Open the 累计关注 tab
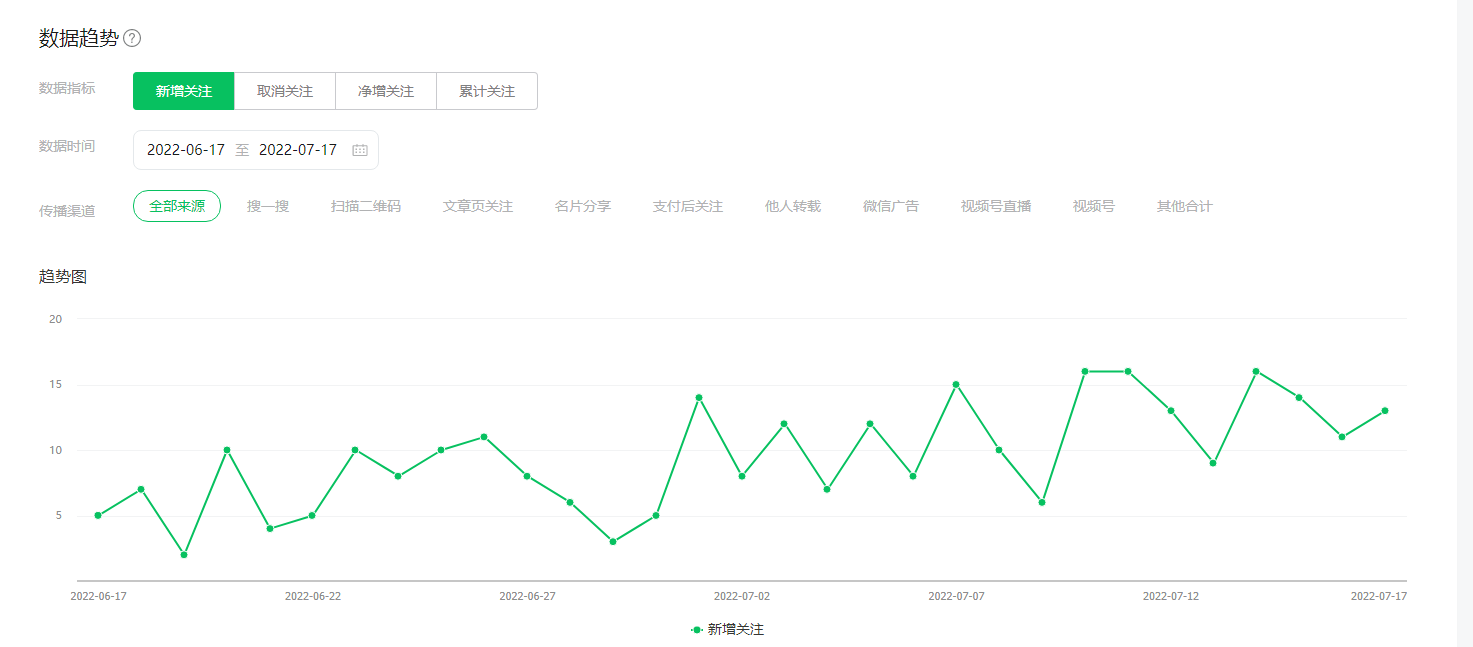Screen dimensions: 1473x647 pyautogui.click(x=487, y=91)
